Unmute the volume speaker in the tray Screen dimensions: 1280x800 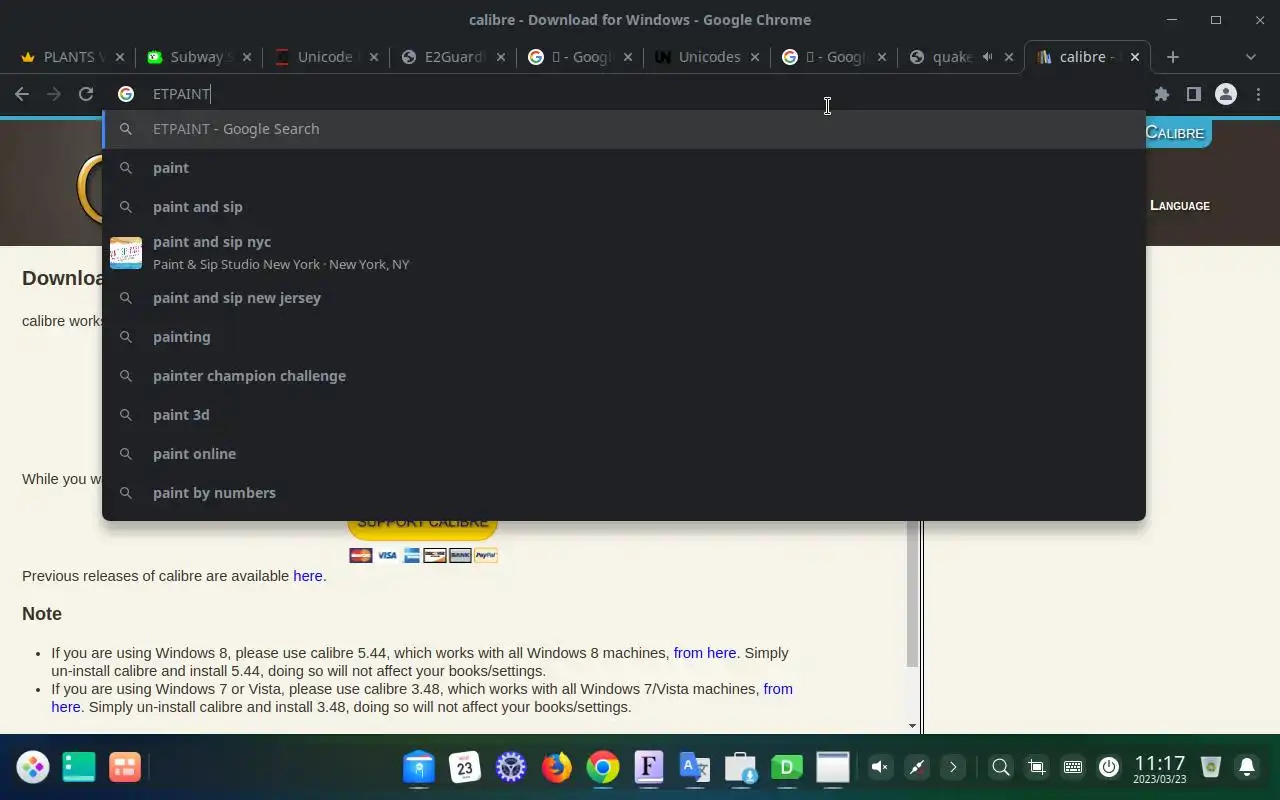880,767
